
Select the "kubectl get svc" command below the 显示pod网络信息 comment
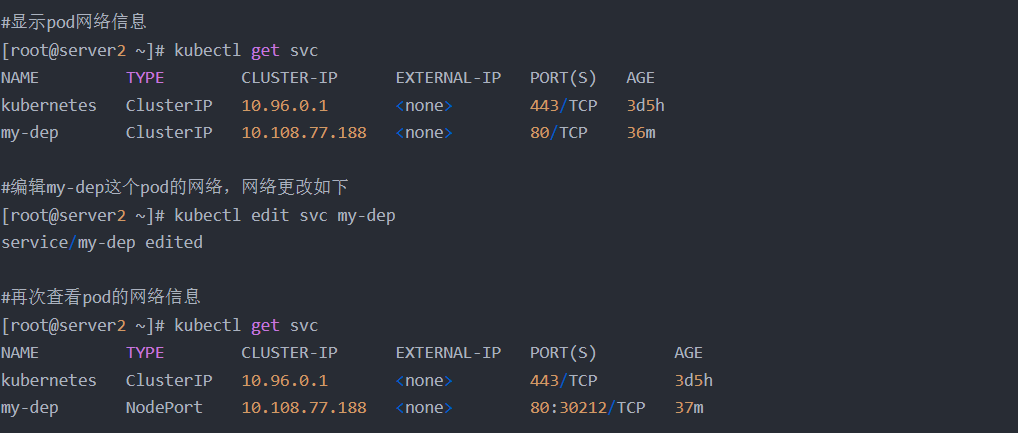pos(246,51)
